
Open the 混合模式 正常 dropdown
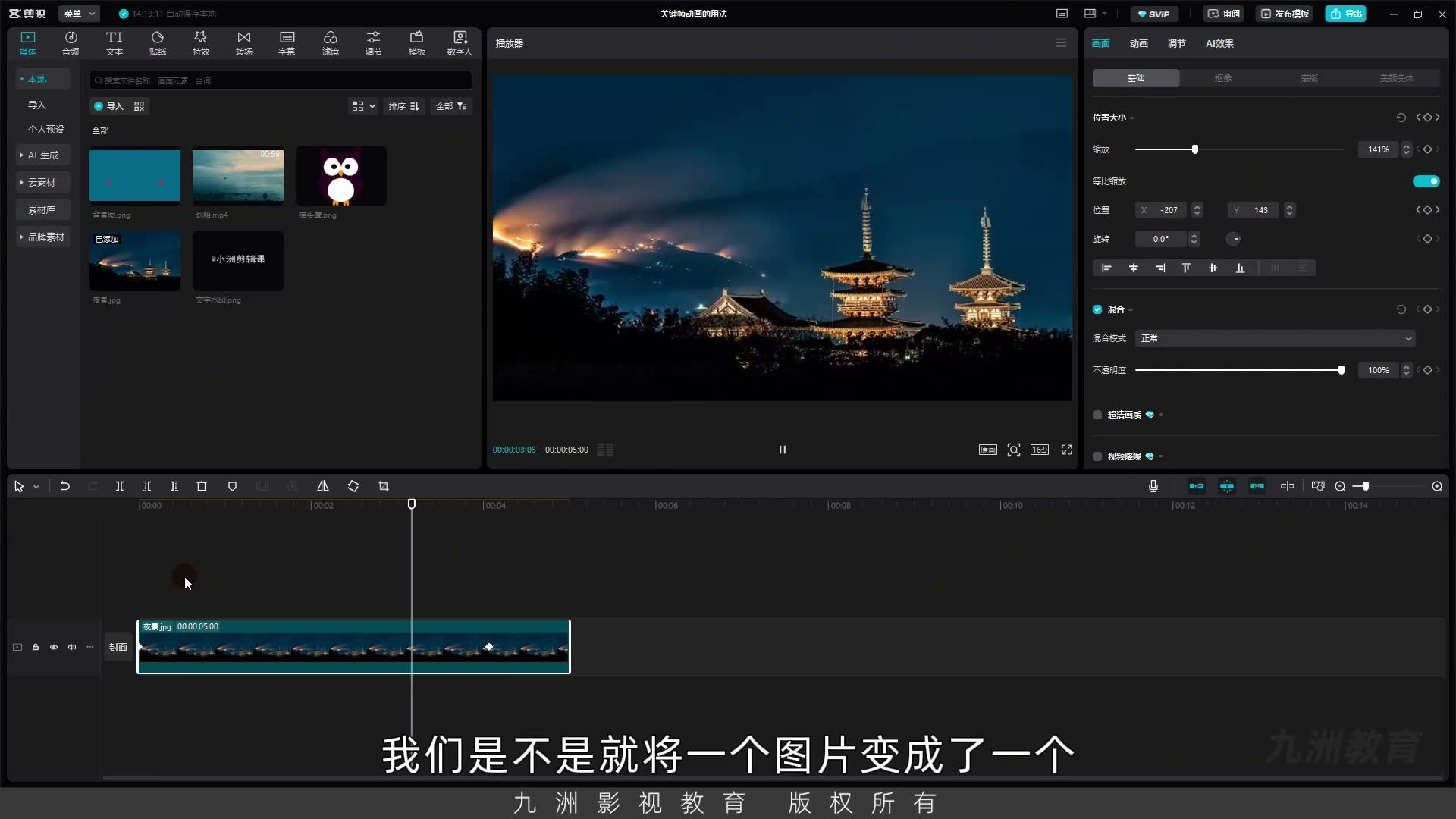1276,338
